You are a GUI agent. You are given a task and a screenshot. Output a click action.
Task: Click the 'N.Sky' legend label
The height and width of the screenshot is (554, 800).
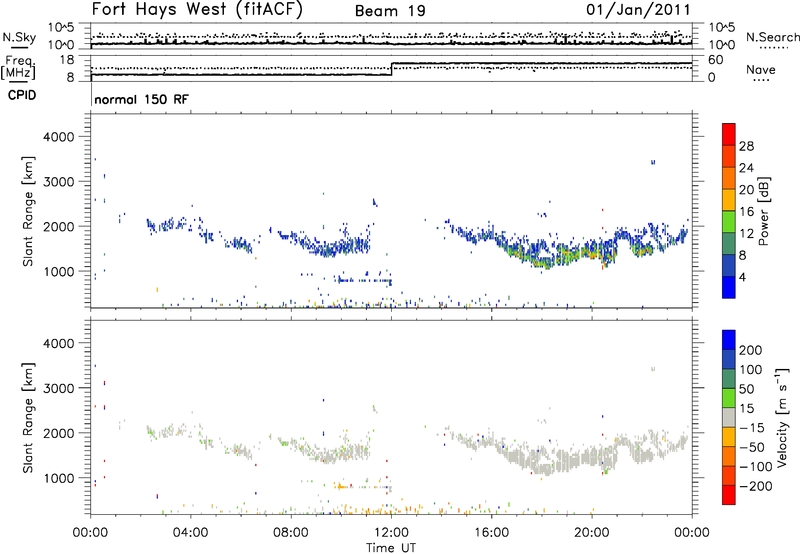click(x=19, y=37)
